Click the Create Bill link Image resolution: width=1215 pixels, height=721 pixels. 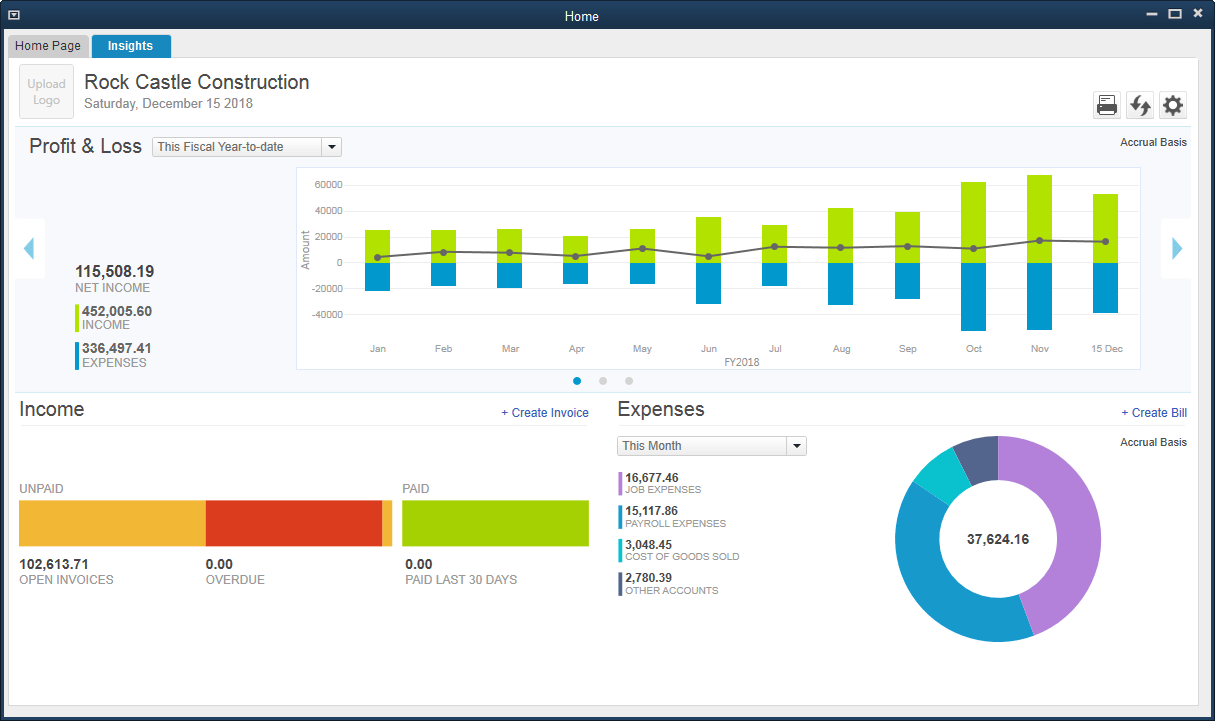pyautogui.click(x=1154, y=412)
